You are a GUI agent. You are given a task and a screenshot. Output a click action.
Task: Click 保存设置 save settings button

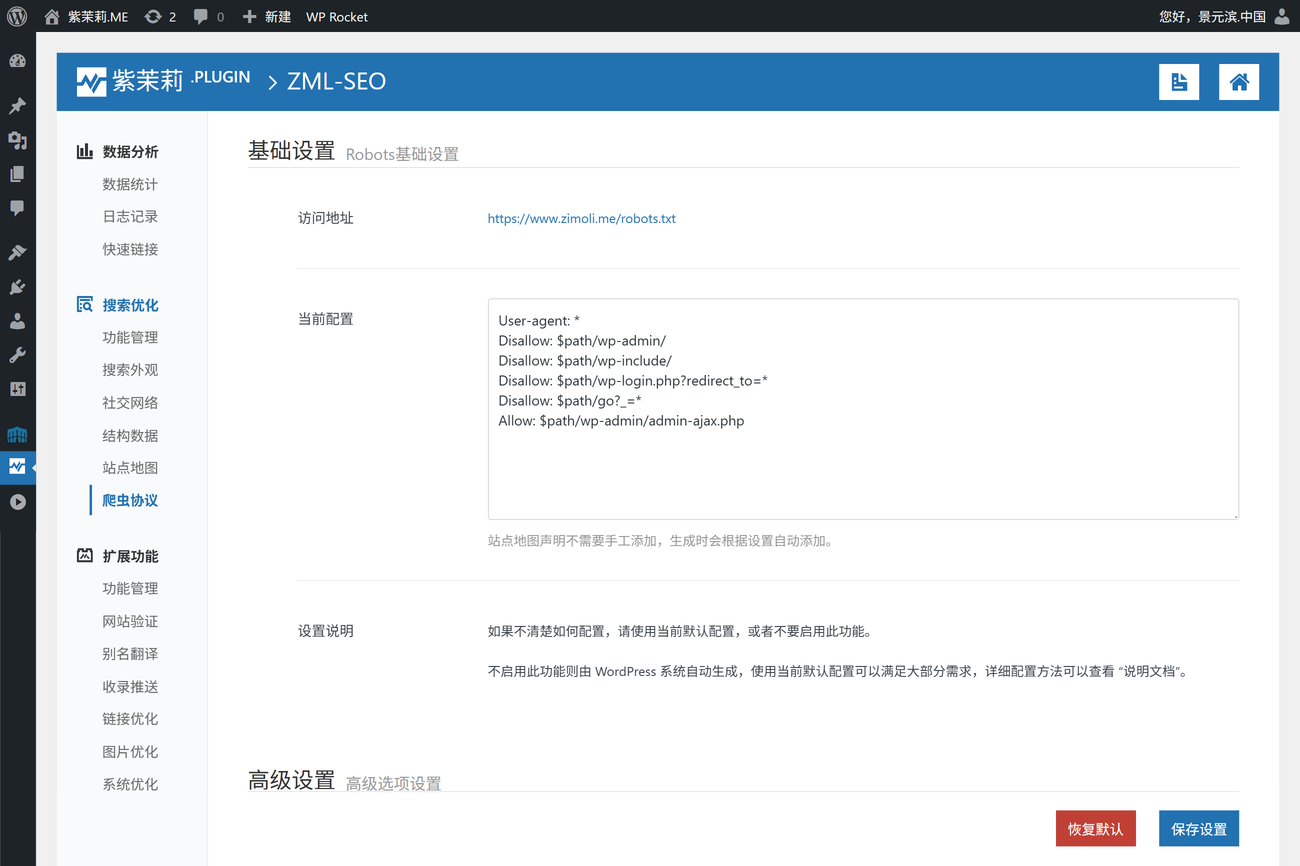pos(1199,829)
